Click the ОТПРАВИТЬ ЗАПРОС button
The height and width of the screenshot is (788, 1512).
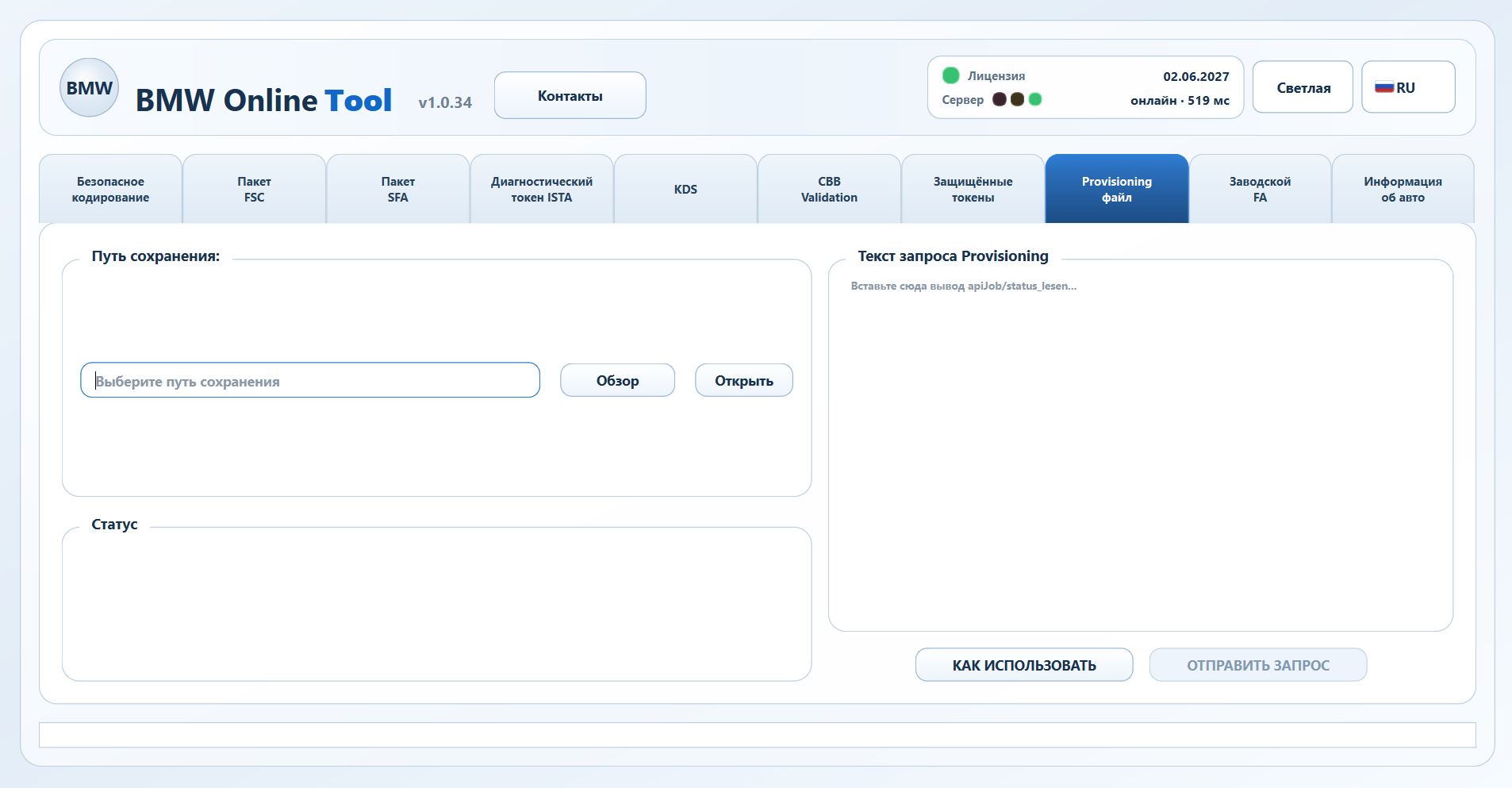[x=1257, y=665]
